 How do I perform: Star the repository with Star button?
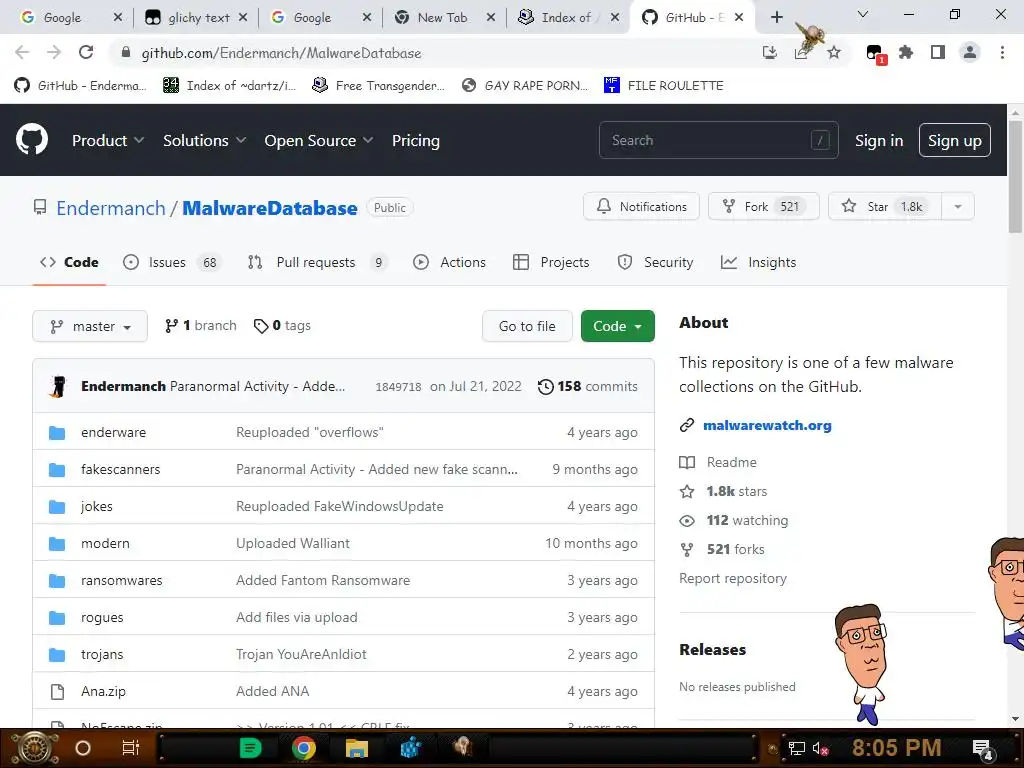(x=885, y=206)
